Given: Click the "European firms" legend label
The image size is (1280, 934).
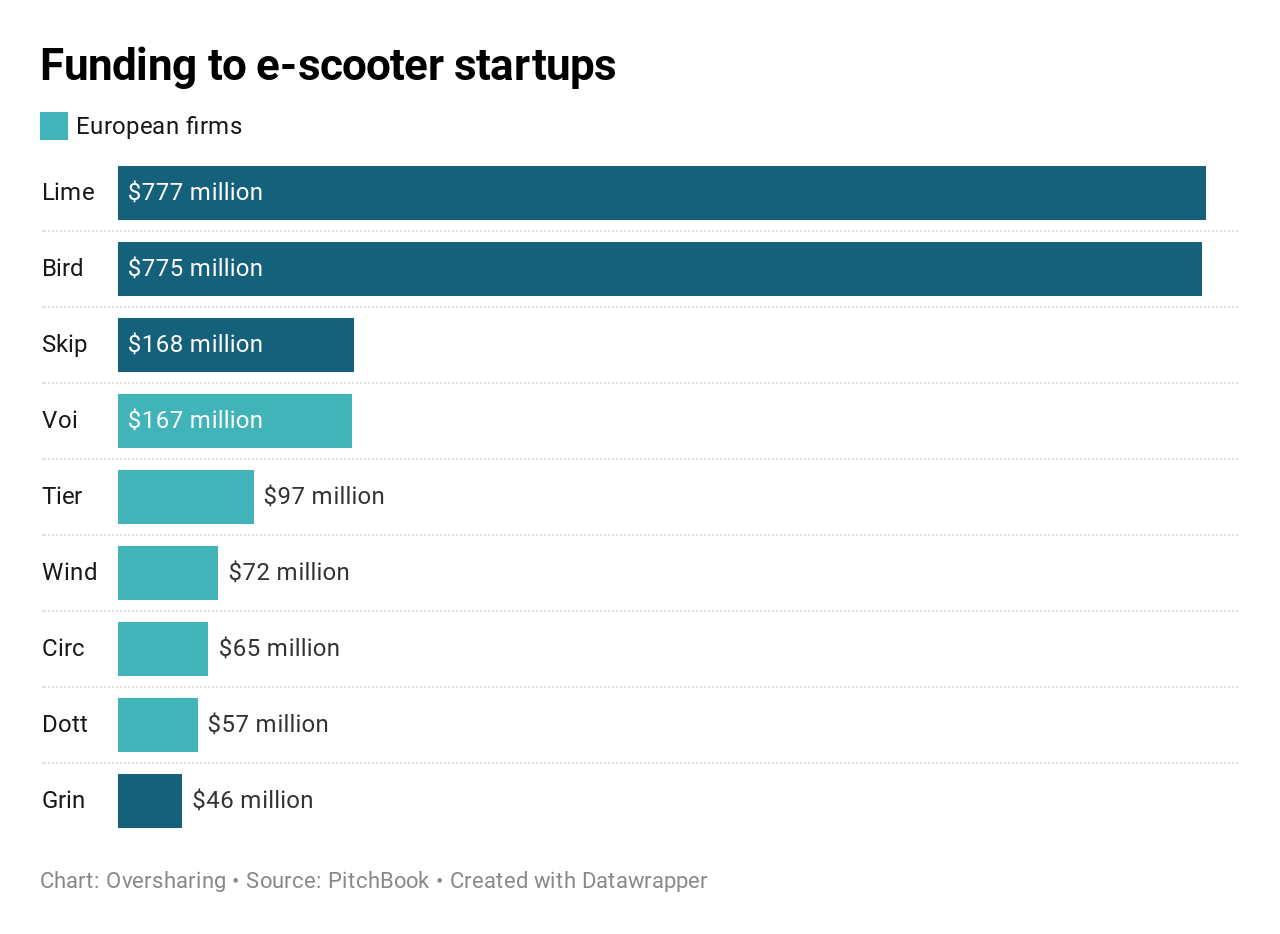Looking at the screenshot, I should click(159, 126).
